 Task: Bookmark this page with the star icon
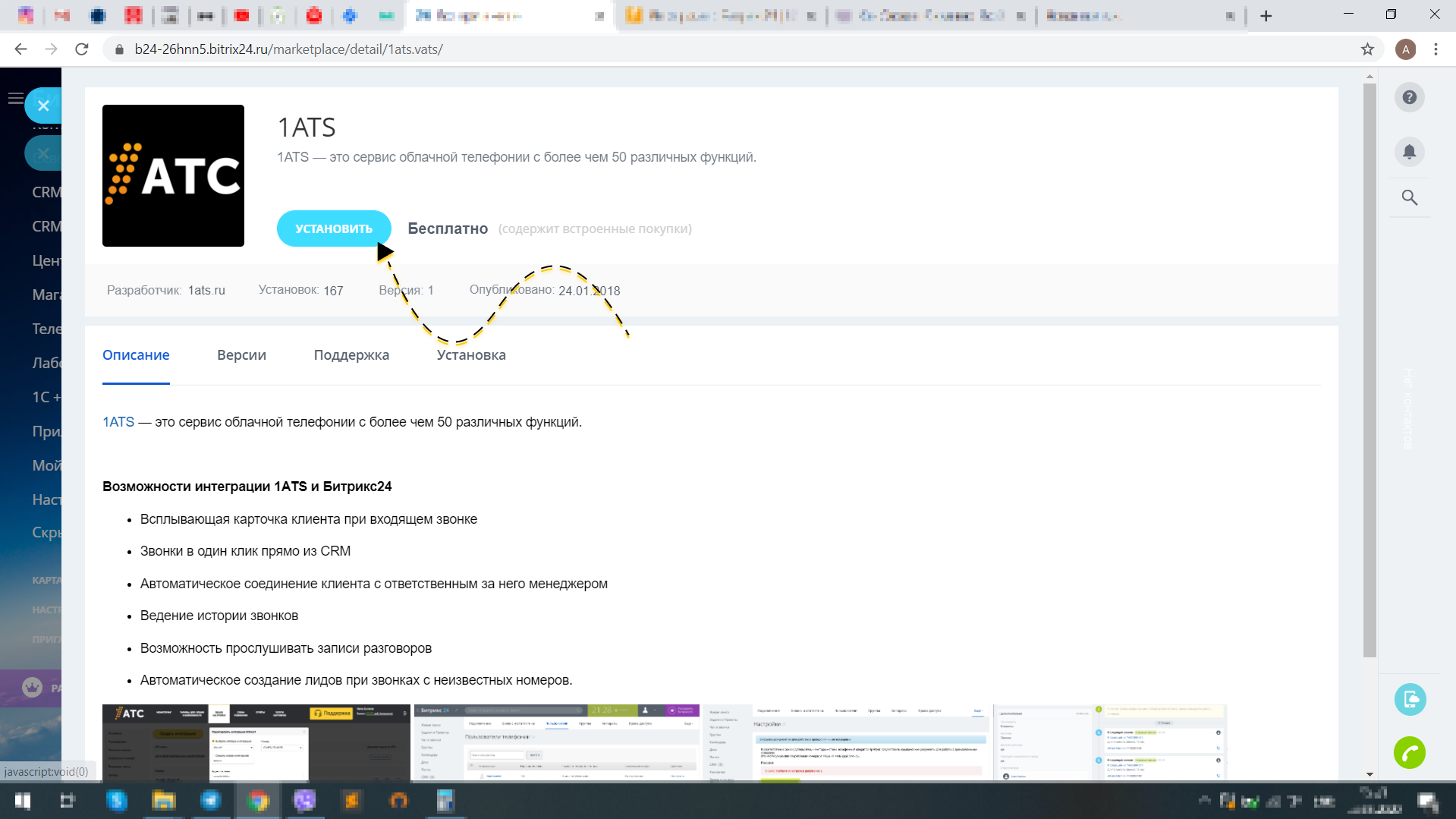pos(1367,49)
